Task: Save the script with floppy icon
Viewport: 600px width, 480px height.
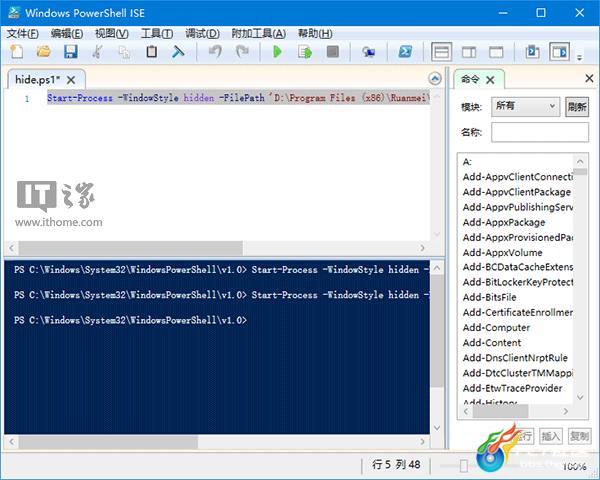Action: (71, 52)
